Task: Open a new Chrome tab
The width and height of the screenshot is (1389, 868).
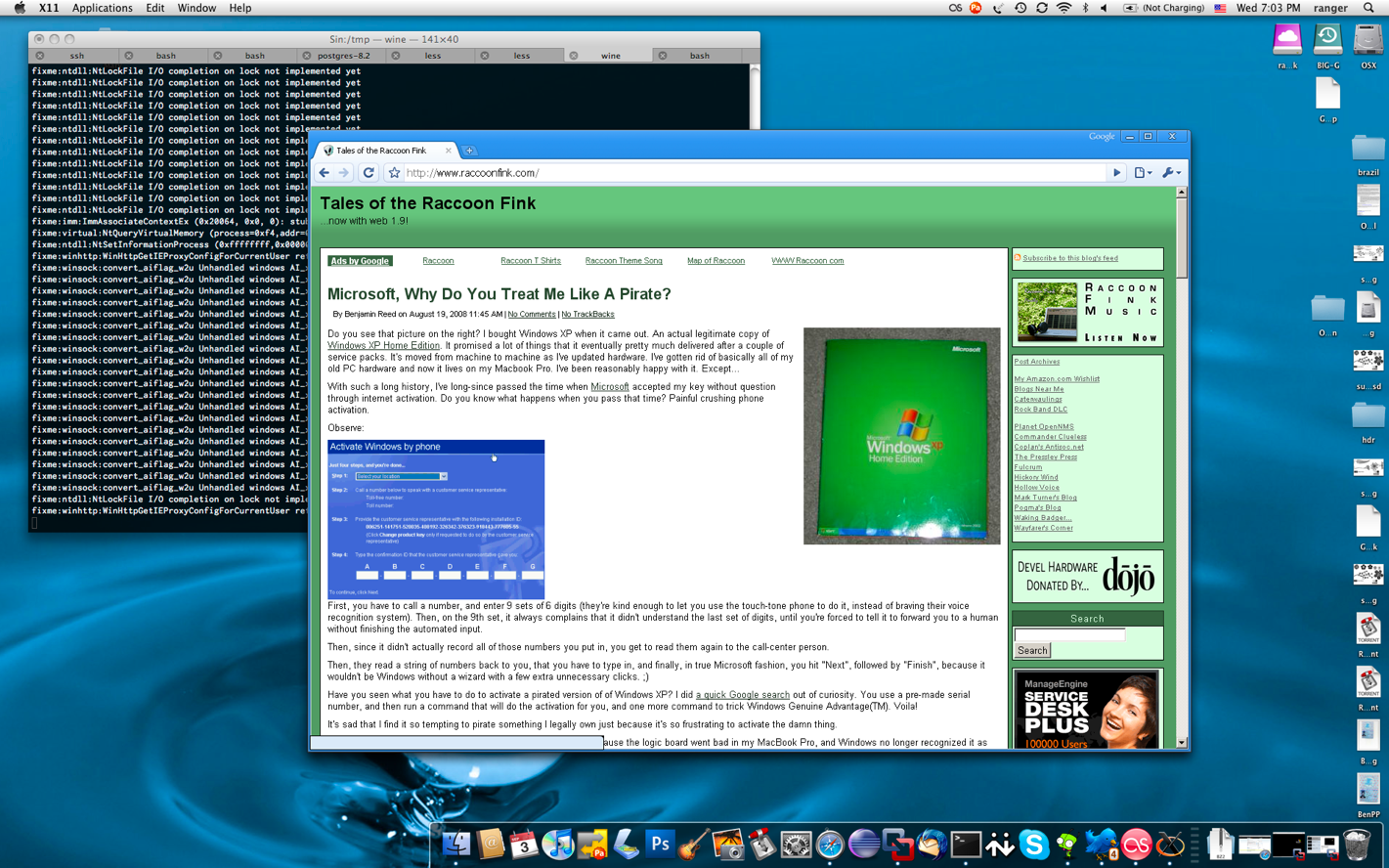Action: (470, 151)
